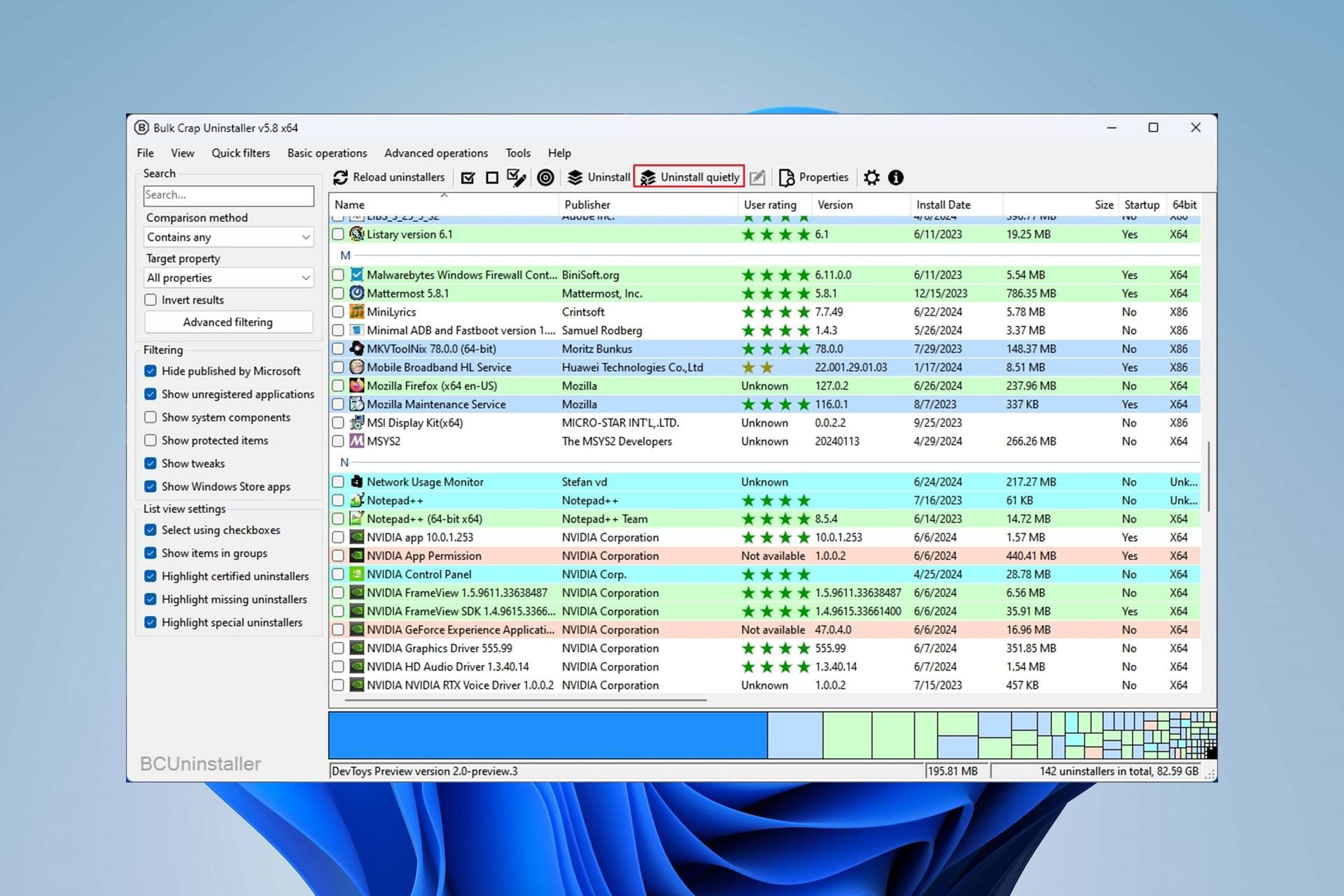Screen dimensions: 1344x896
Task: Toggle Highlight special uninstallers
Action: point(150,622)
